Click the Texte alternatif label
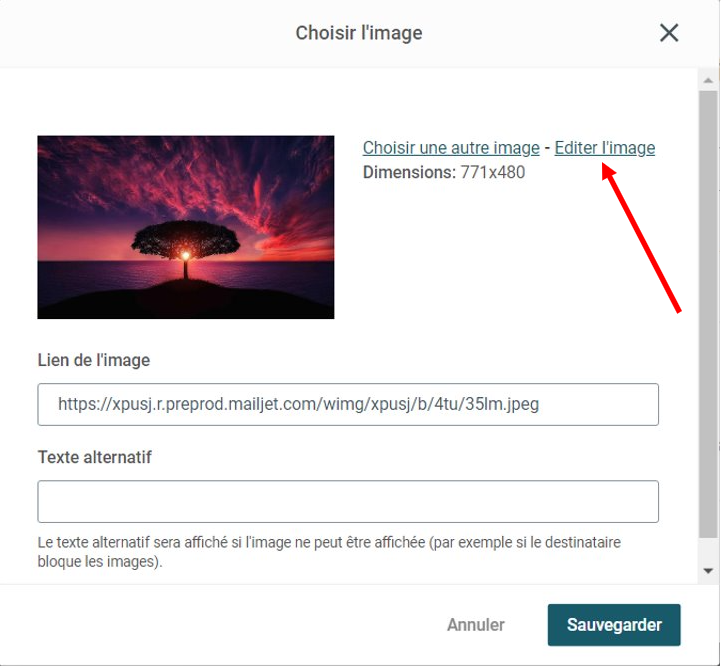The height and width of the screenshot is (666, 721). click(x=95, y=457)
